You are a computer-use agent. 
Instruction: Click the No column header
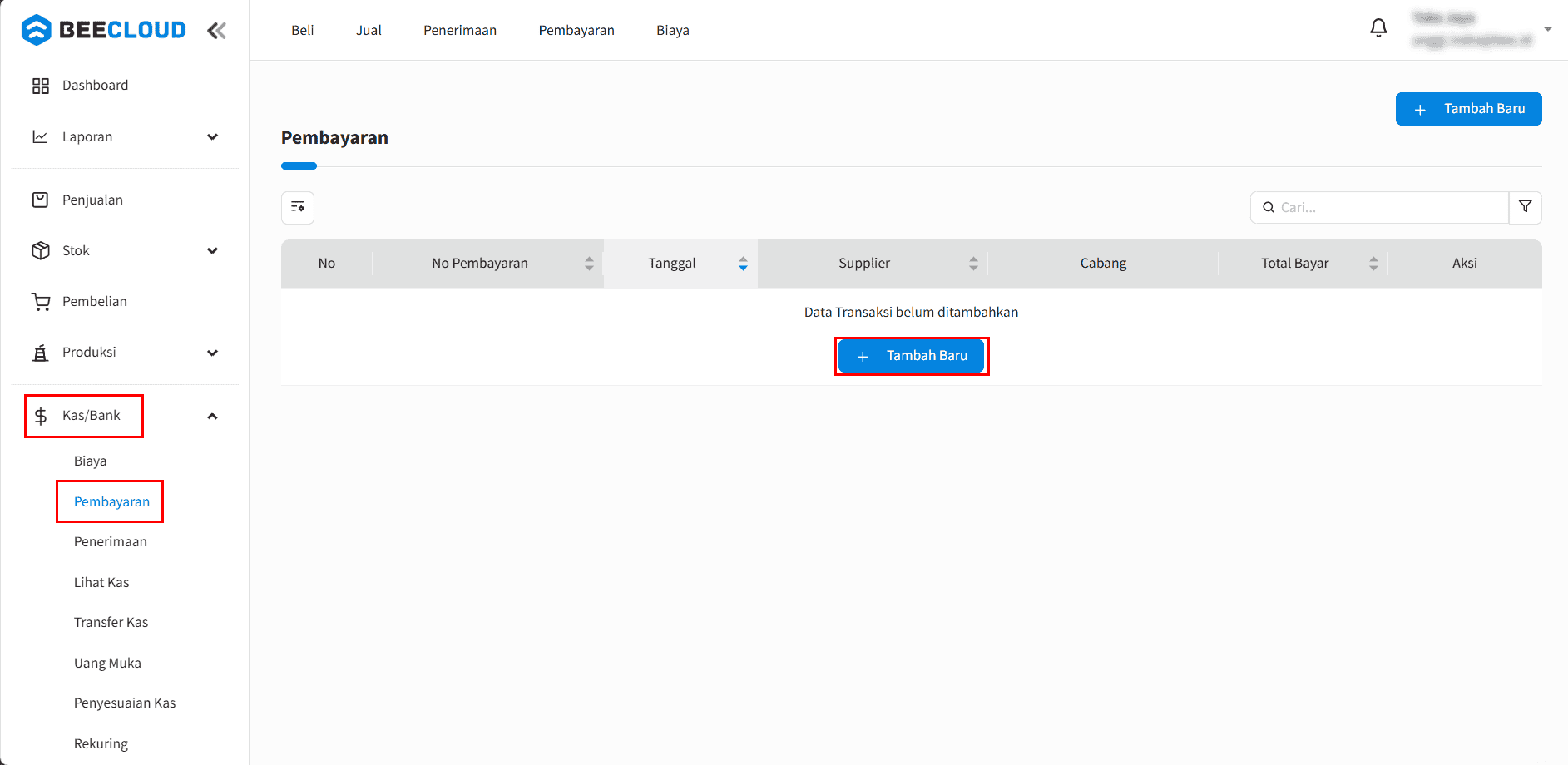(x=327, y=263)
